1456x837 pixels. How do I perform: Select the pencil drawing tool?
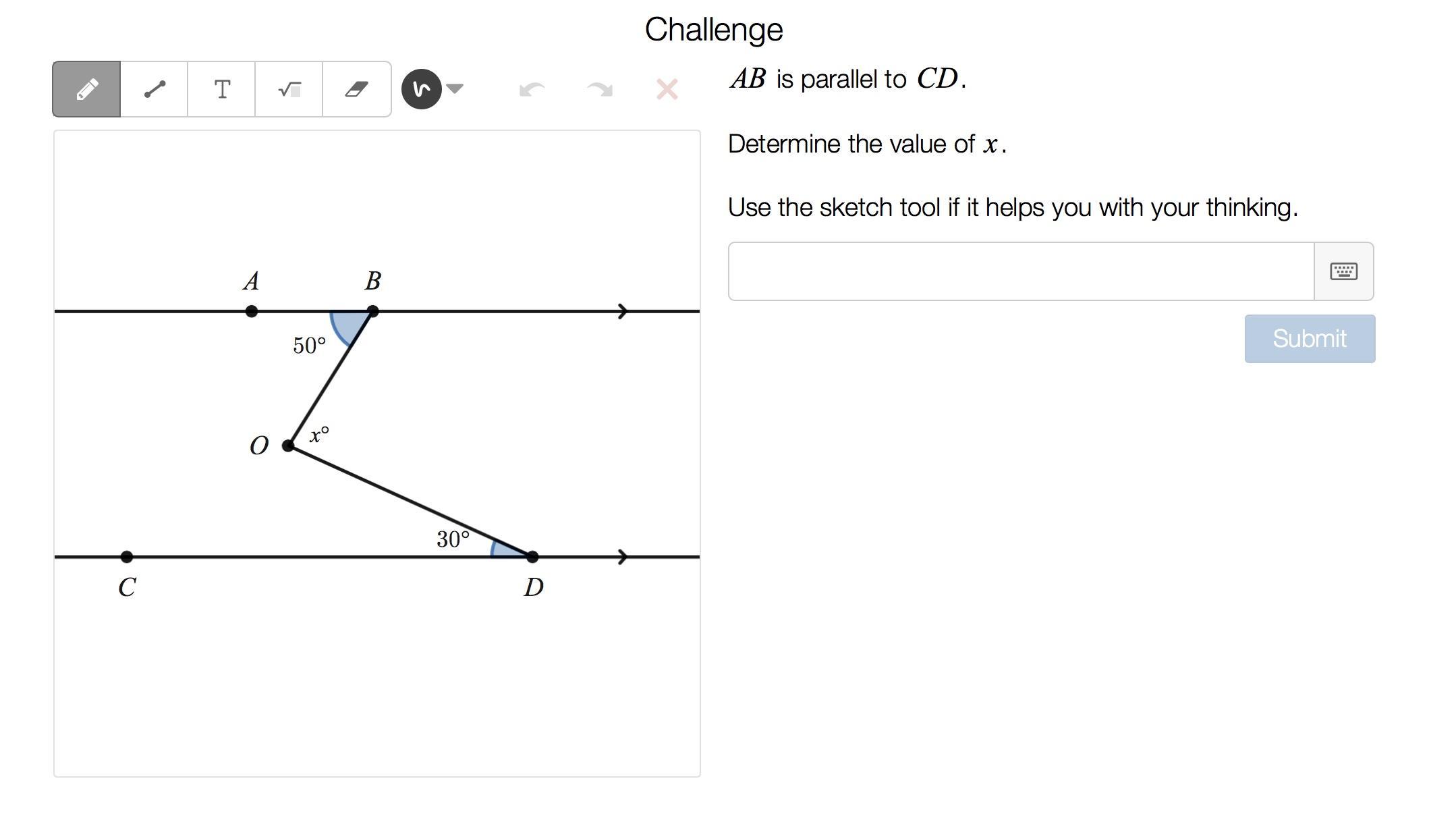coord(87,89)
